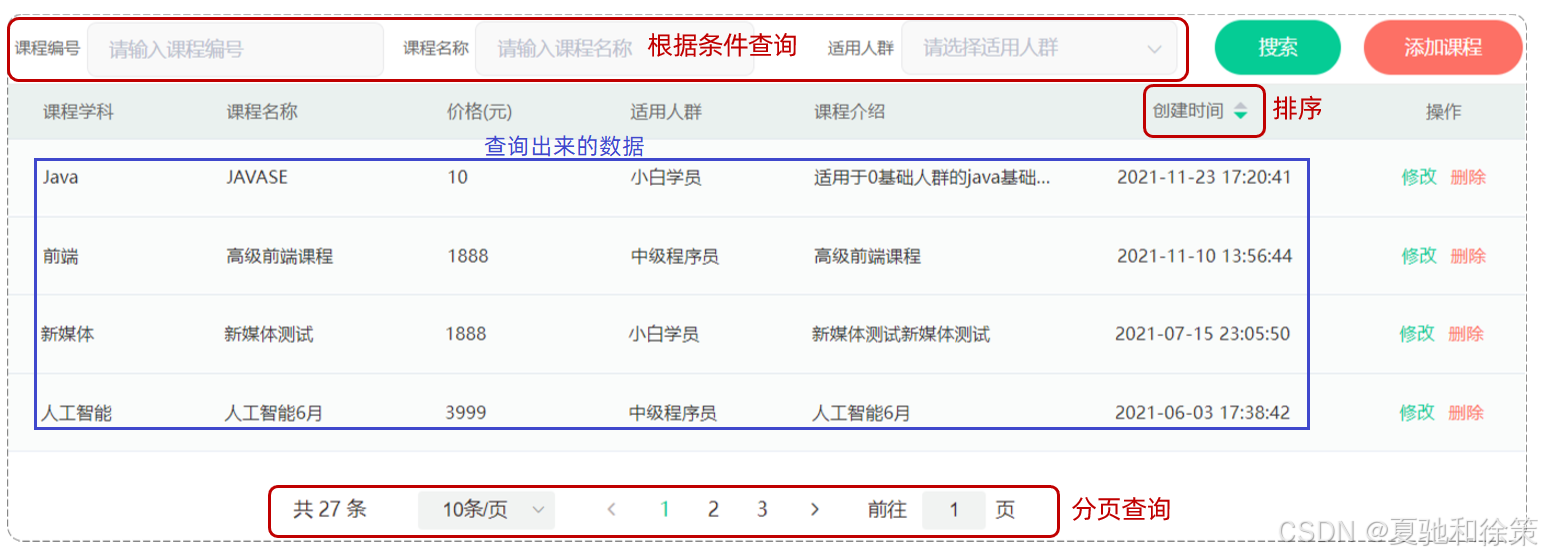Screen dimensions: 1542x558
Task: Click the previous page arrow
Action: pyautogui.click(x=612, y=510)
